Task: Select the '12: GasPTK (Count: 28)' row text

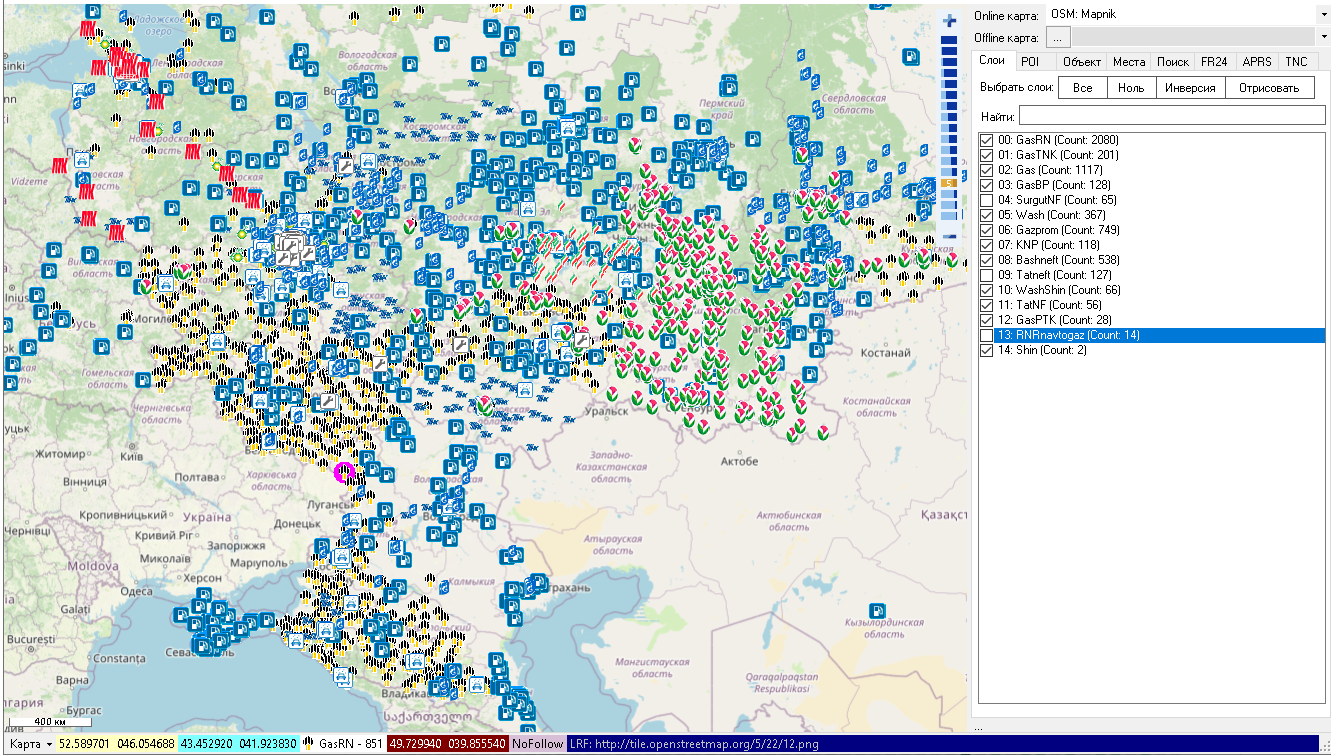Action: tap(1055, 320)
